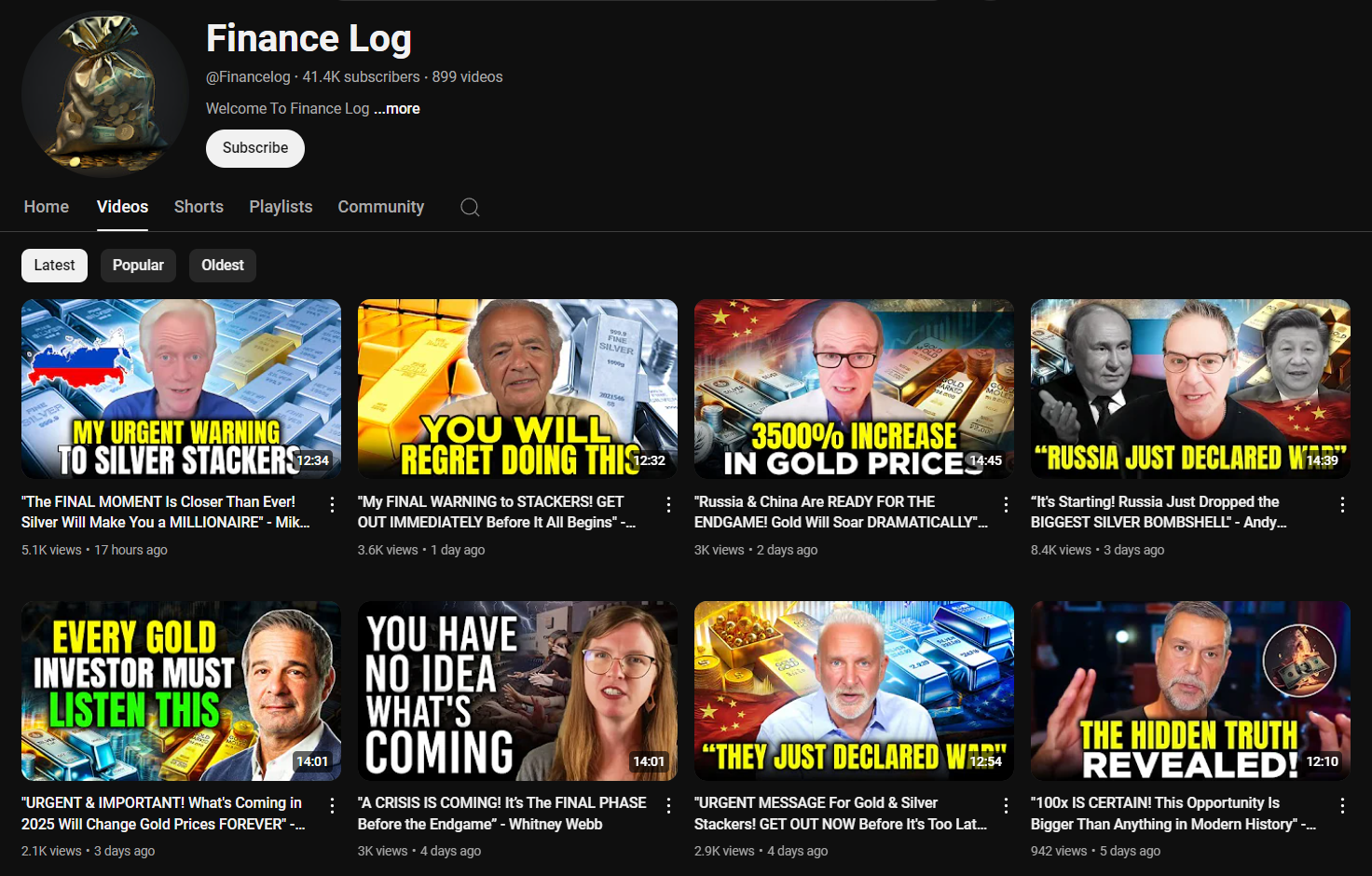The width and height of the screenshot is (1372, 876).
Task: Switch to the Shorts tab
Action: (x=199, y=207)
